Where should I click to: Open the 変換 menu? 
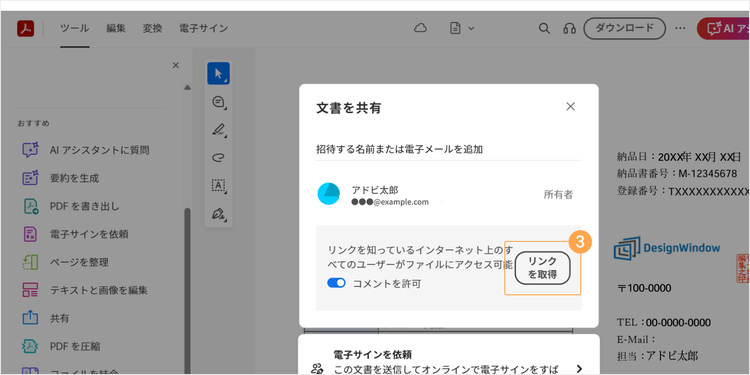[x=152, y=28]
